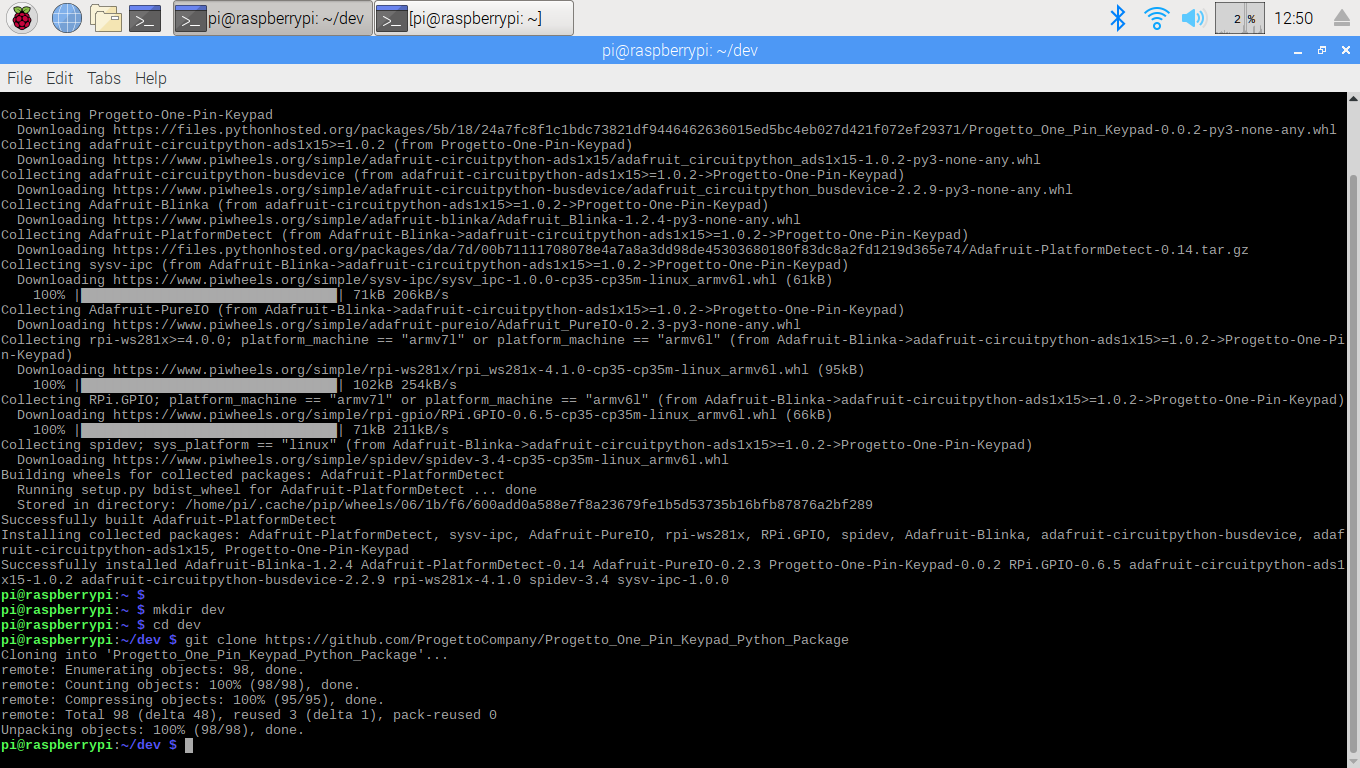
Task: Click "remote: Compressing objects: 100% (95/95)" line
Action: [x=193, y=700]
